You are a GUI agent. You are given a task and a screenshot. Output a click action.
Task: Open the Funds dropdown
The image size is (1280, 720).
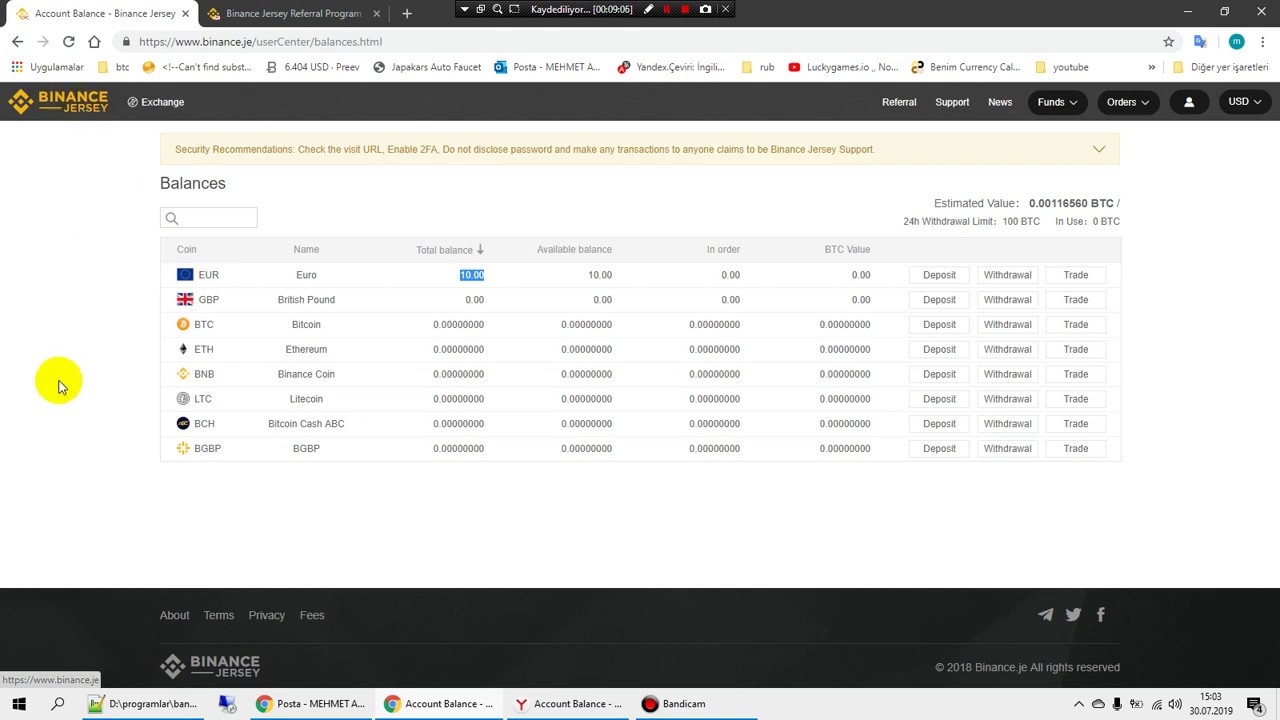(x=1057, y=102)
